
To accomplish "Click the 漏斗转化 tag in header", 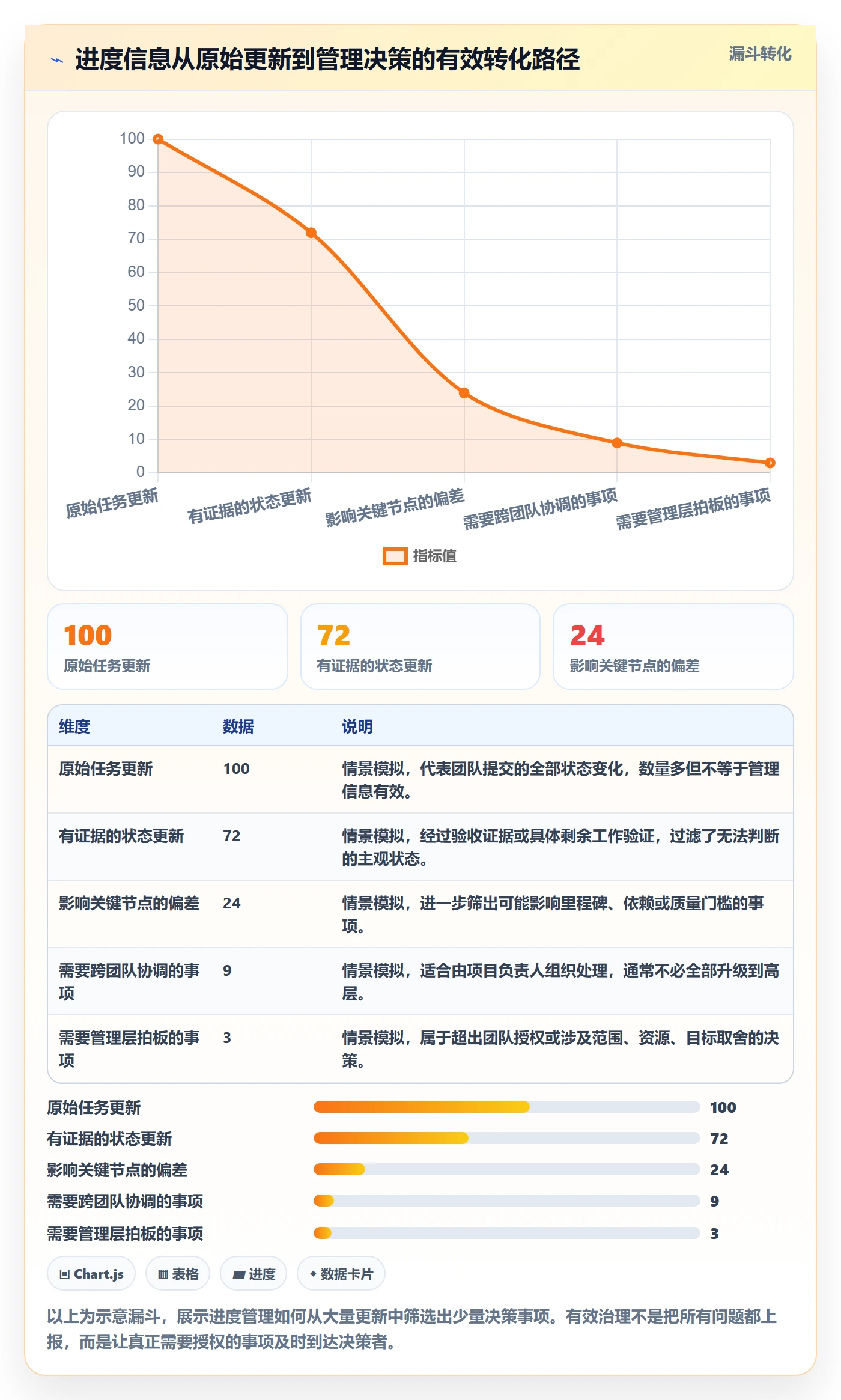I will click(760, 54).
